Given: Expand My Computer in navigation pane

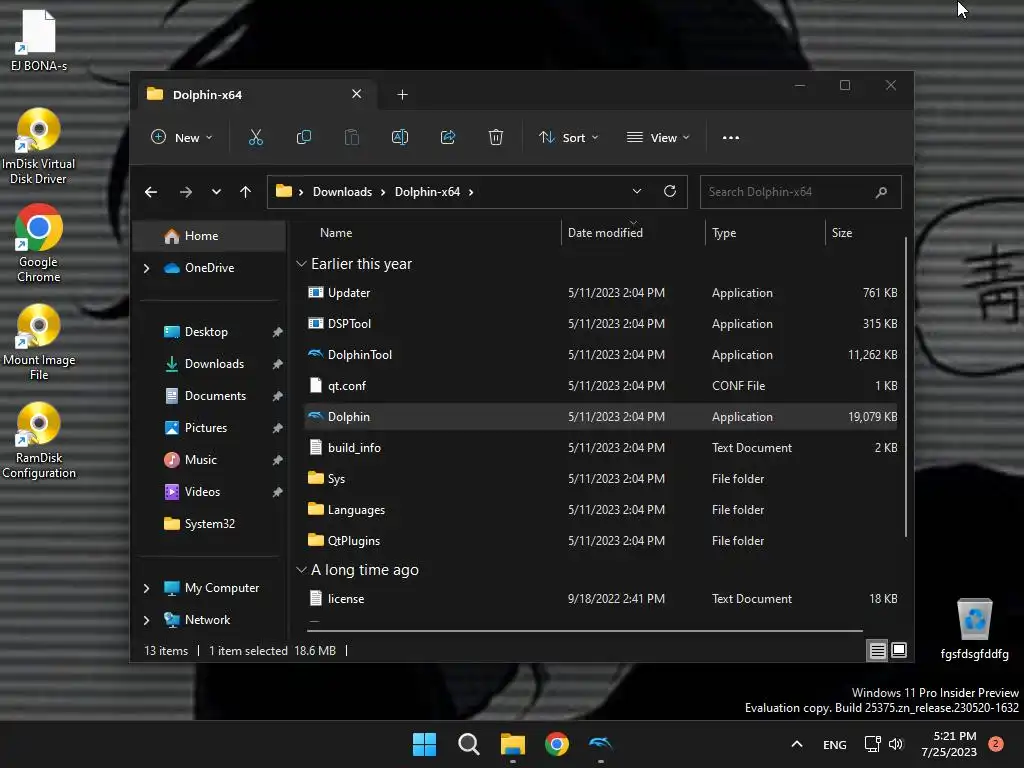Looking at the screenshot, I should [x=146, y=588].
